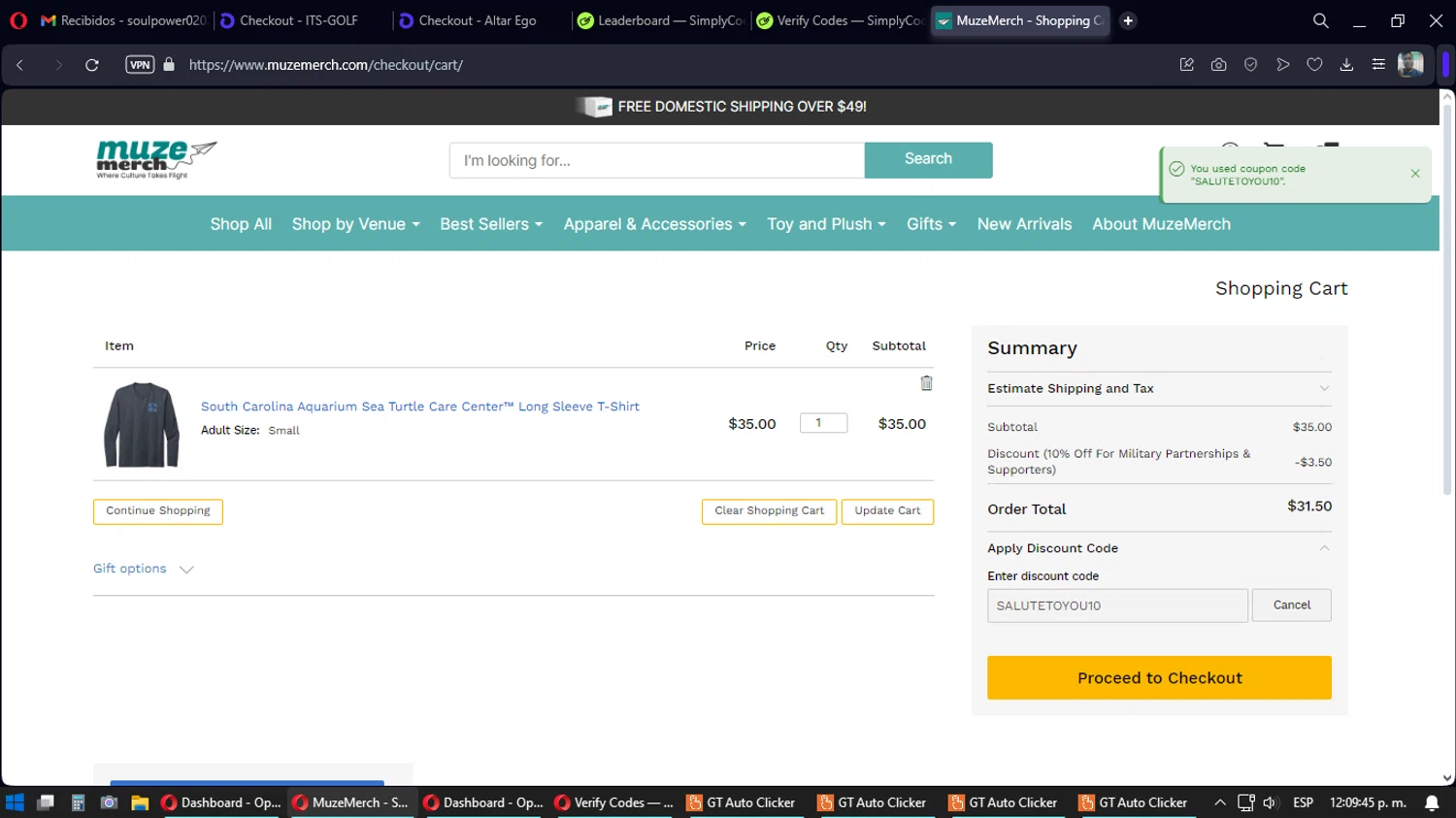Image resolution: width=1456 pixels, height=818 pixels.
Task: Open About MuzeMerch page
Action: (x=1161, y=224)
